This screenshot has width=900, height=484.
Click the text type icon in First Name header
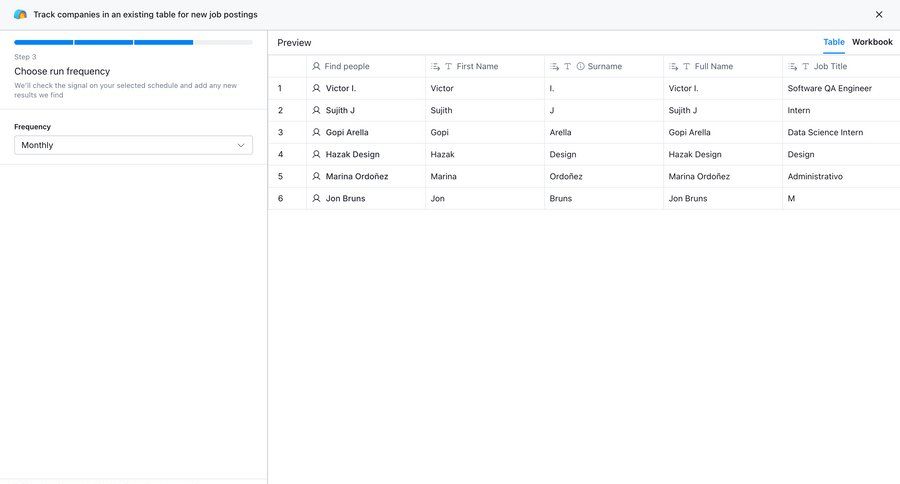click(x=448, y=67)
